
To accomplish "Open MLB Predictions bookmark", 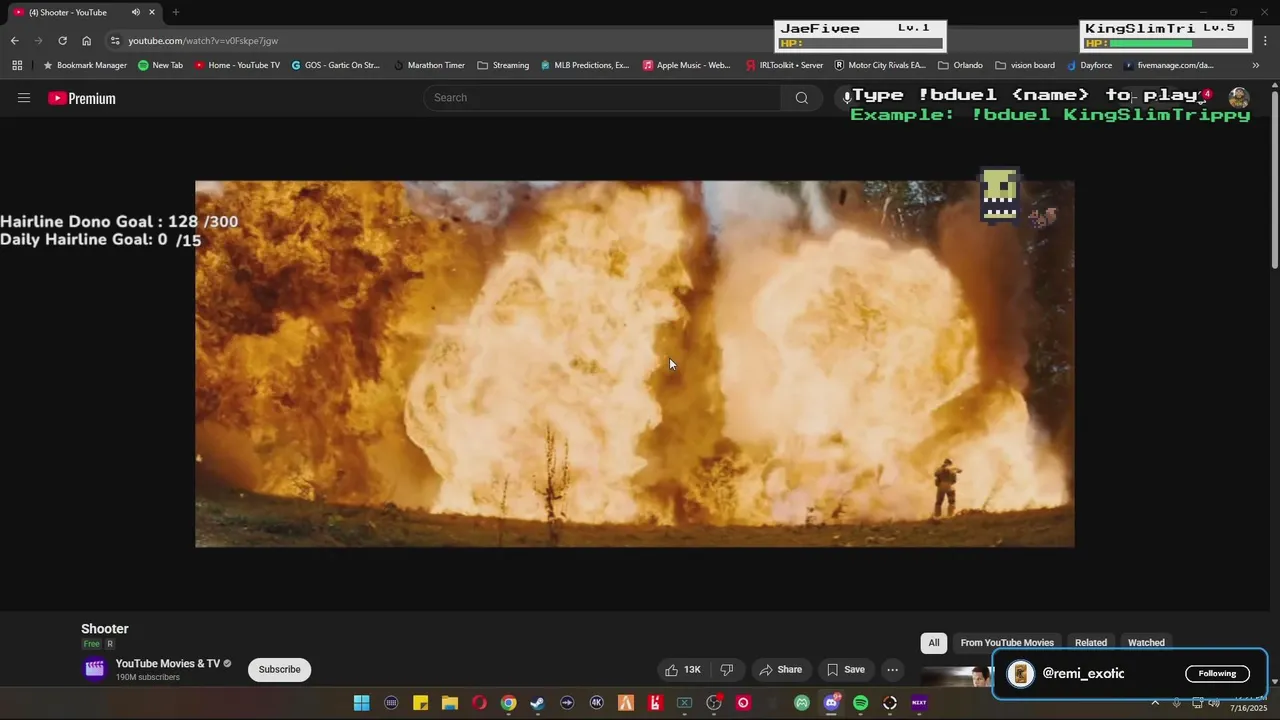I will click(x=585, y=65).
